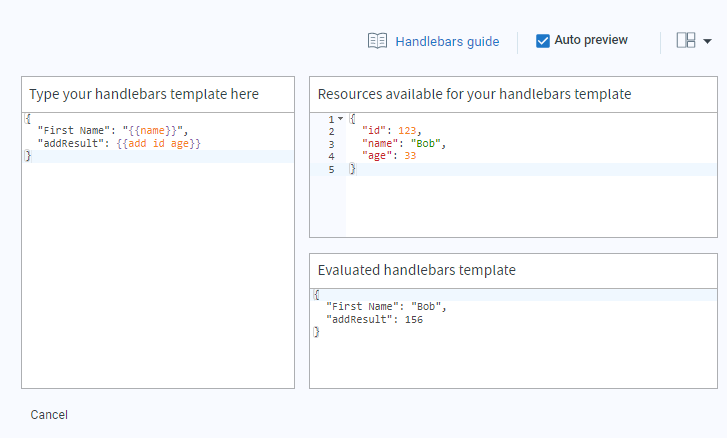Click line number 5 in the resources gutter
Image resolution: width=727 pixels, height=438 pixels.
pyautogui.click(x=331, y=170)
